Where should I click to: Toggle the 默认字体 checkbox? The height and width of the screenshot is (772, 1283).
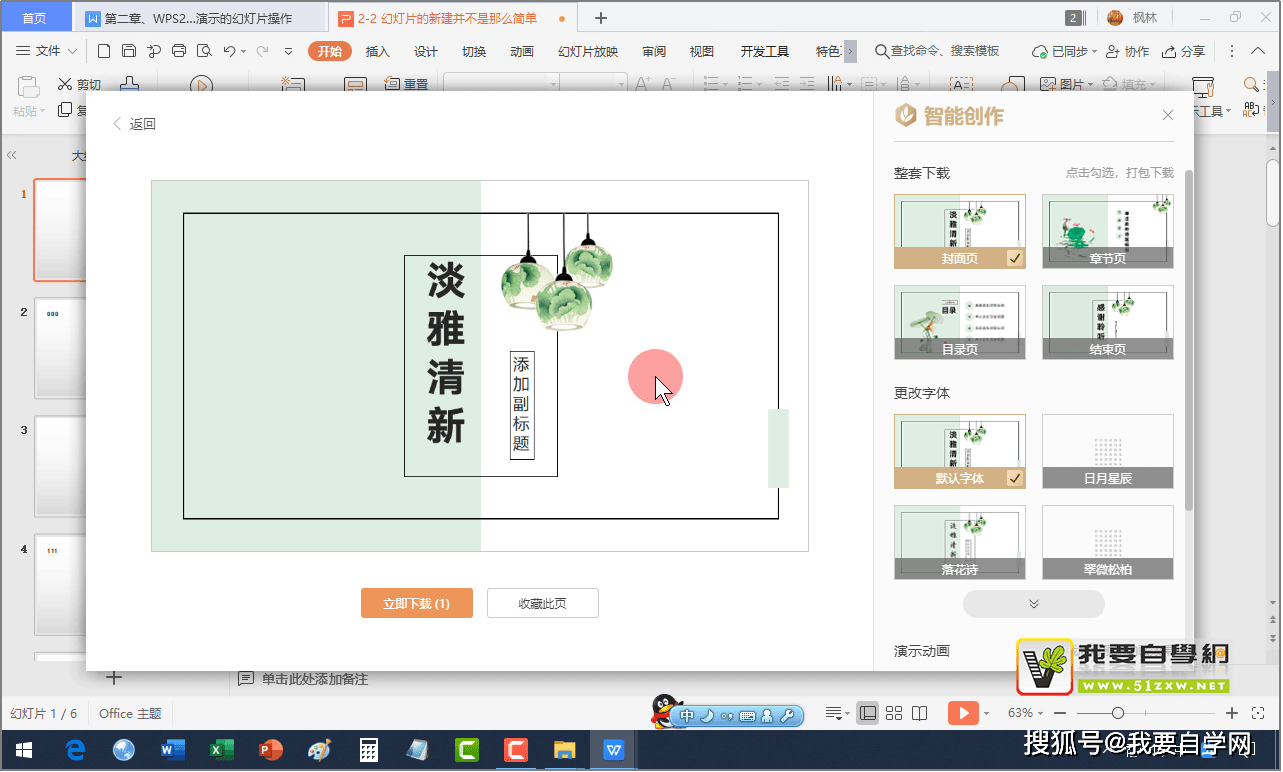coord(1015,478)
